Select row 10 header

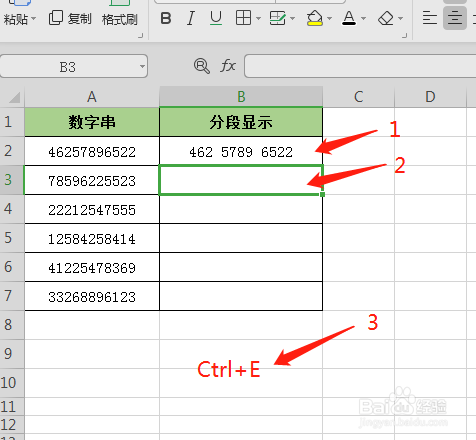click(12, 383)
